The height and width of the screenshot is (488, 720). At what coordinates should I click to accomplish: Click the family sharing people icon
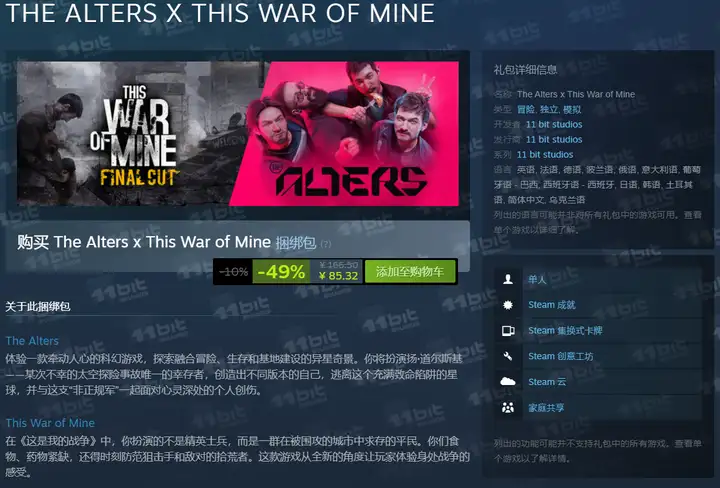(x=508, y=407)
